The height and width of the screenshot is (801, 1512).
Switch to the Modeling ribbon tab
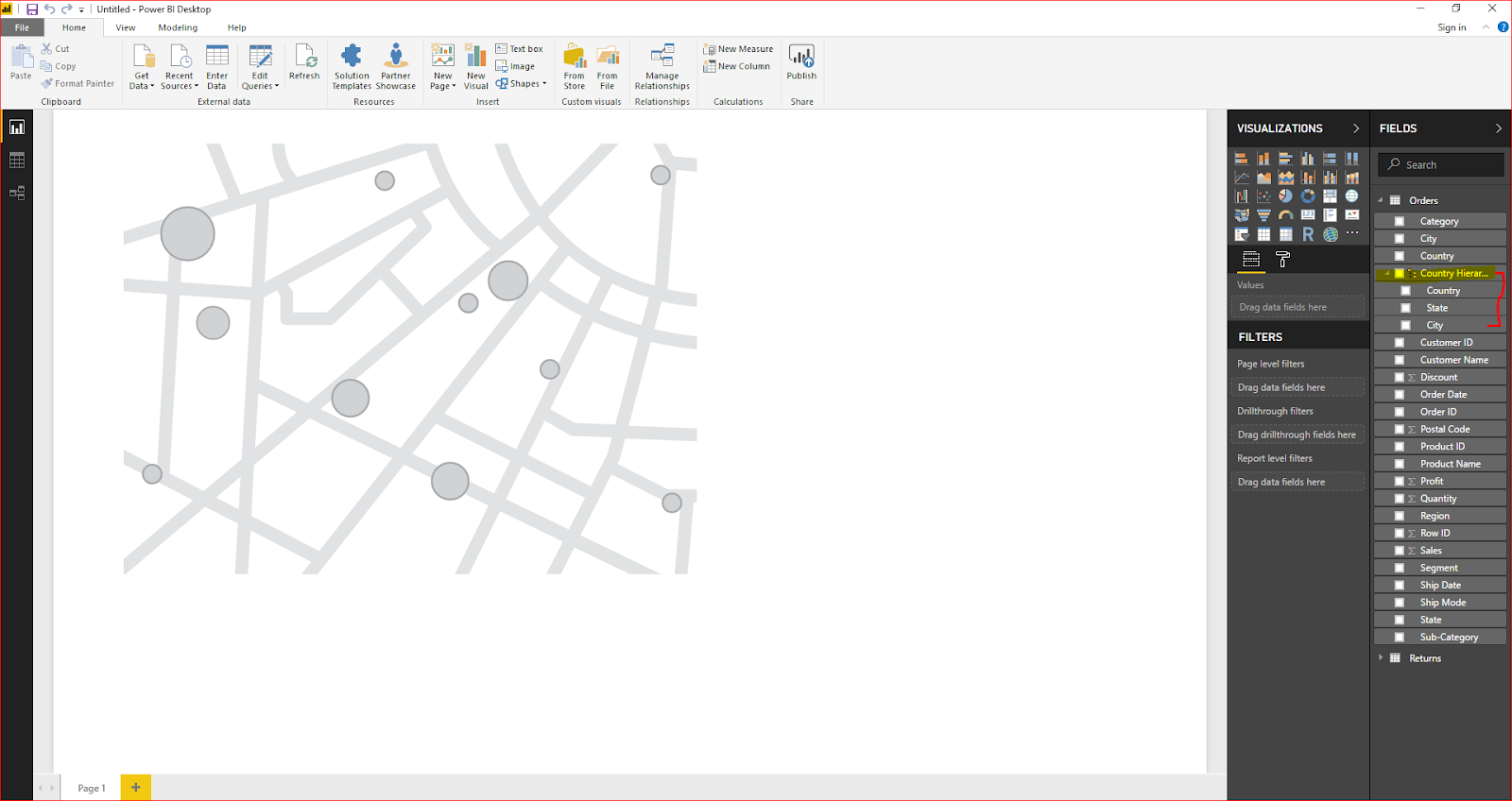(x=178, y=27)
